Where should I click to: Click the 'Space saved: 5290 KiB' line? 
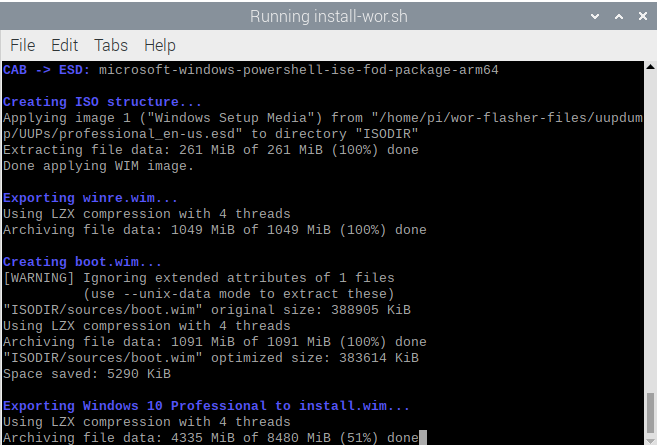point(87,374)
